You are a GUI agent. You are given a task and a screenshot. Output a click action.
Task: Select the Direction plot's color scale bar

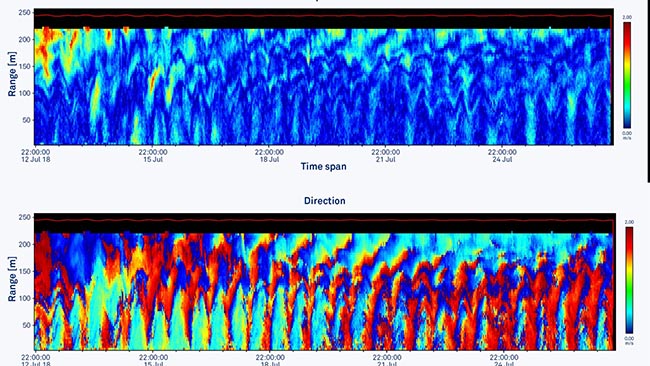click(x=629, y=280)
